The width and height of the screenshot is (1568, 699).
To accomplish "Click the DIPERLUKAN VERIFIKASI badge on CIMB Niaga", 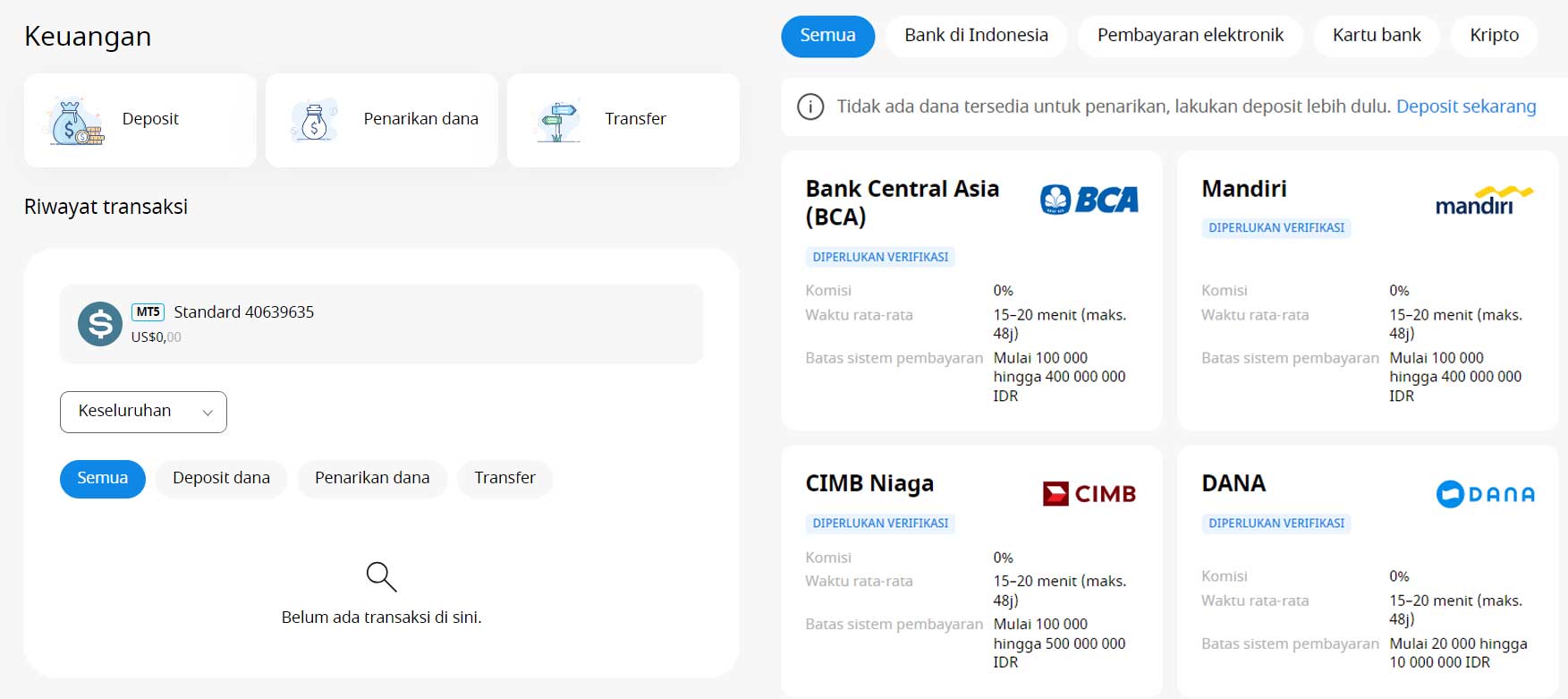I will [x=880, y=524].
